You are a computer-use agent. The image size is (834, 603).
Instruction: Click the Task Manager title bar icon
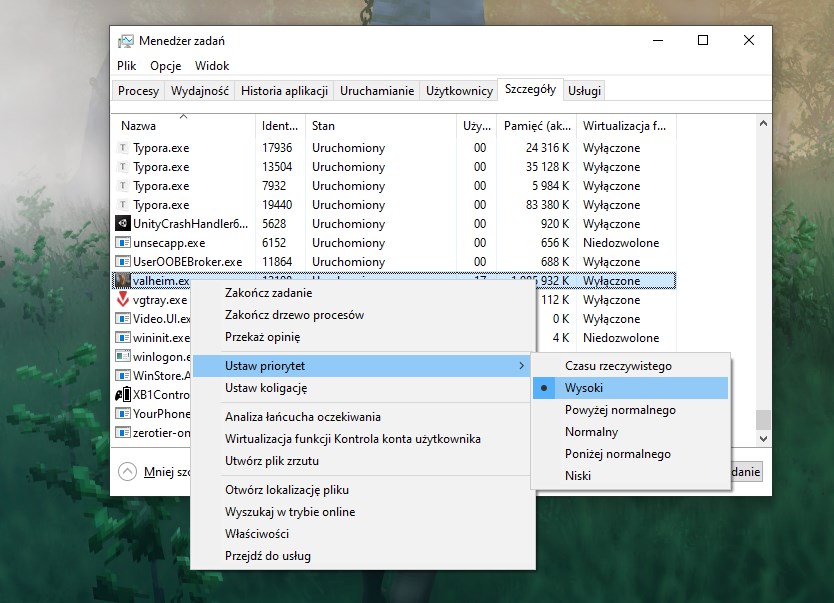[x=126, y=41]
